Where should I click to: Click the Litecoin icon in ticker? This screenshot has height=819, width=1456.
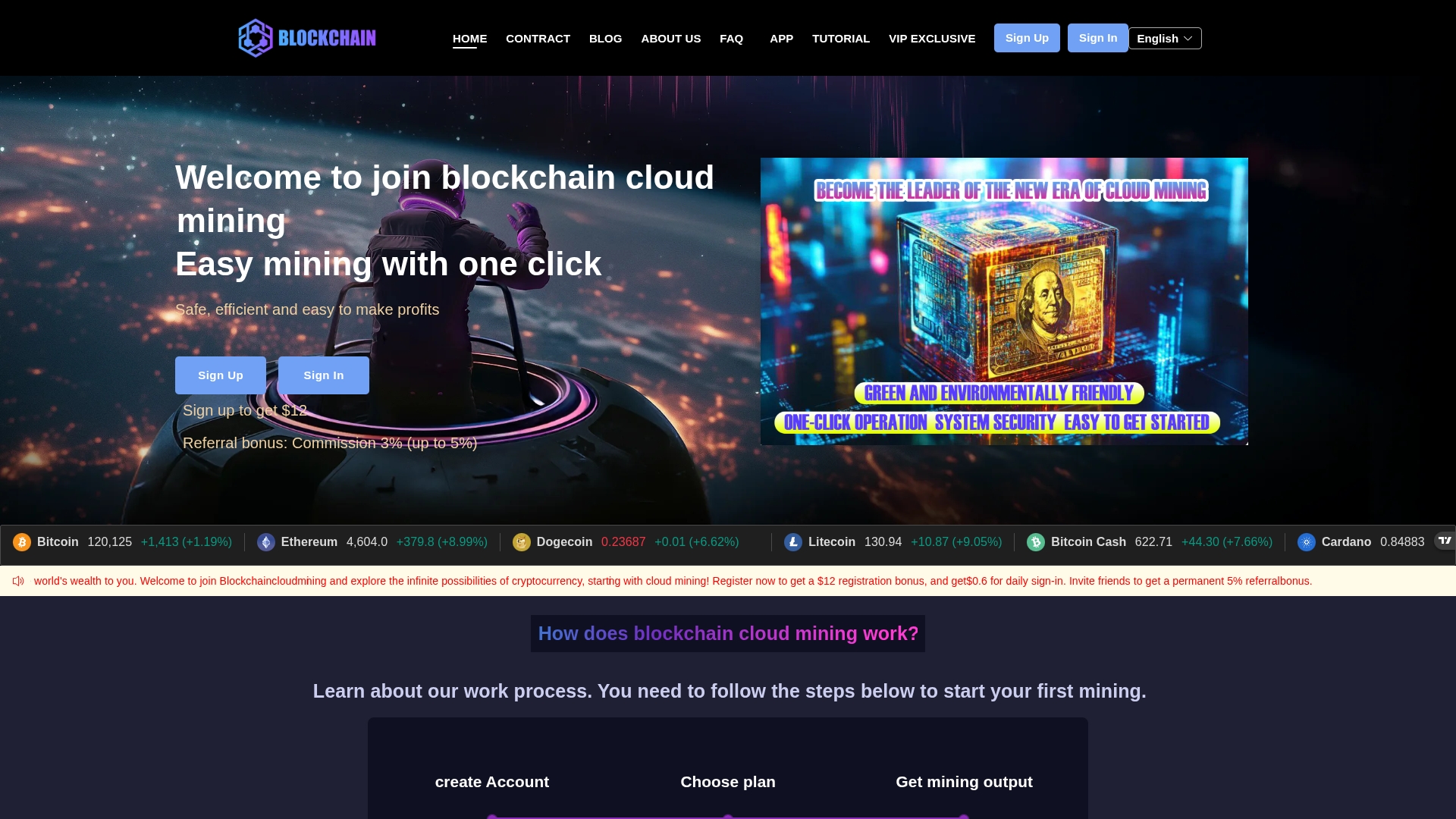click(x=793, y=542)
